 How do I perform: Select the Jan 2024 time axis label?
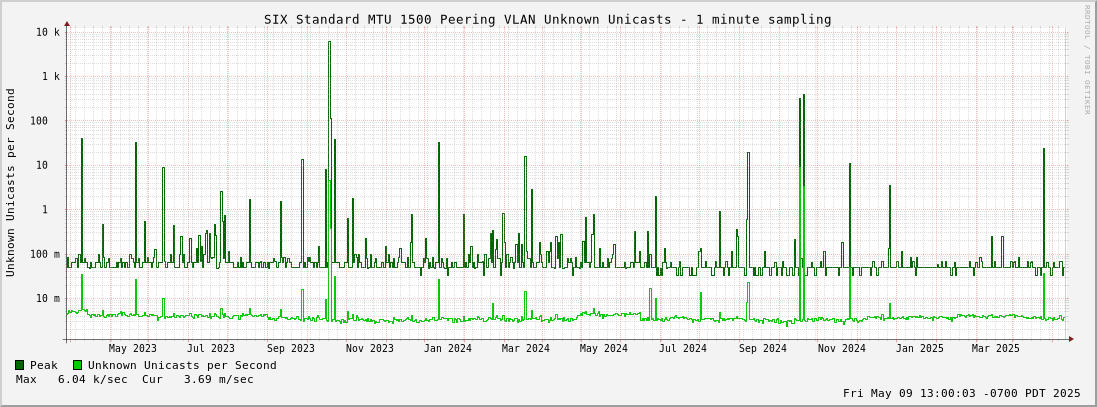[x=447, y=349]
